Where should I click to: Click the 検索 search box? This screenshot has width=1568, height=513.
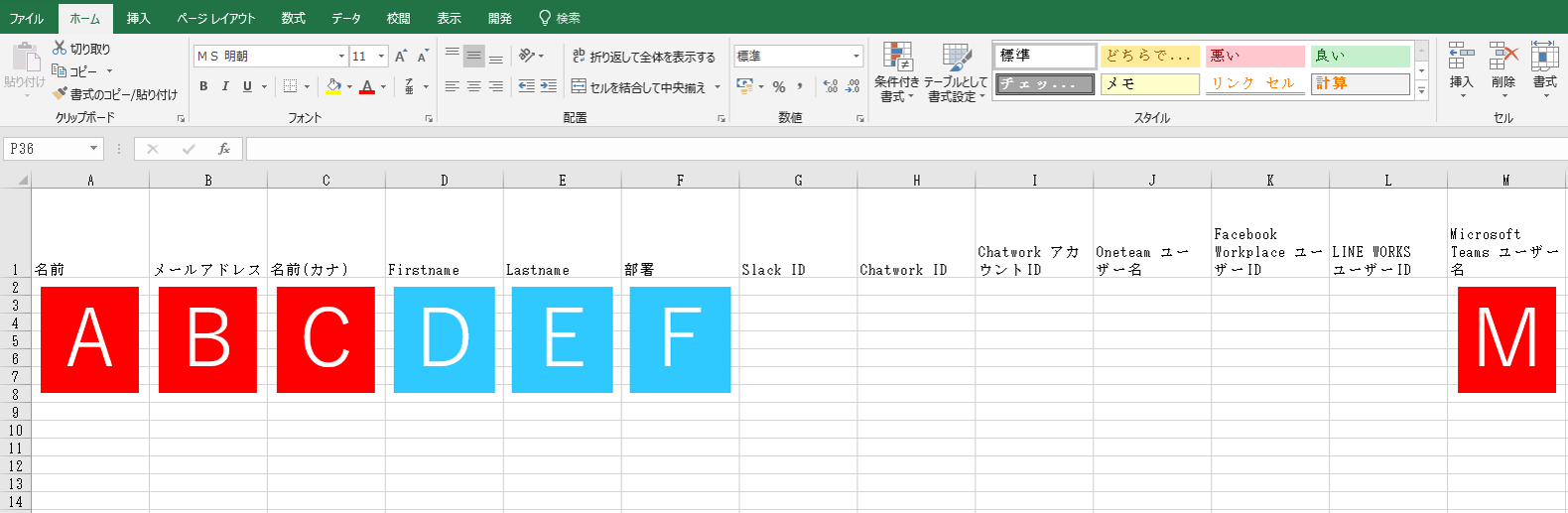pyautogui.click(x=560, y=18)
